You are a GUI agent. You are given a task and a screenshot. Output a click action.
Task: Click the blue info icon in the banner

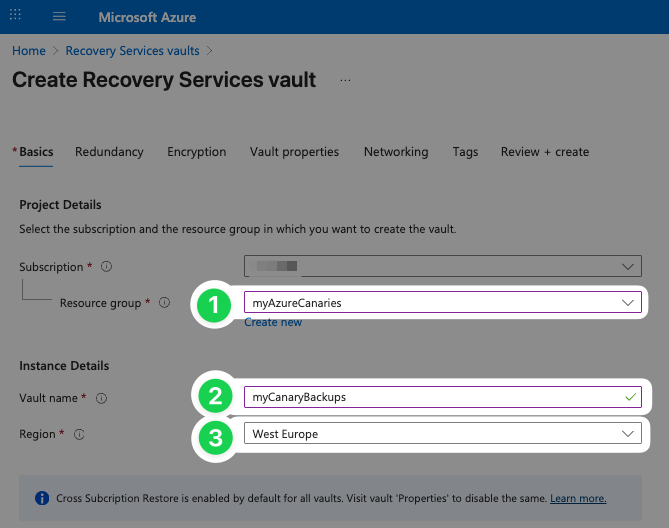pyautogui.click(x=42, y=498)
